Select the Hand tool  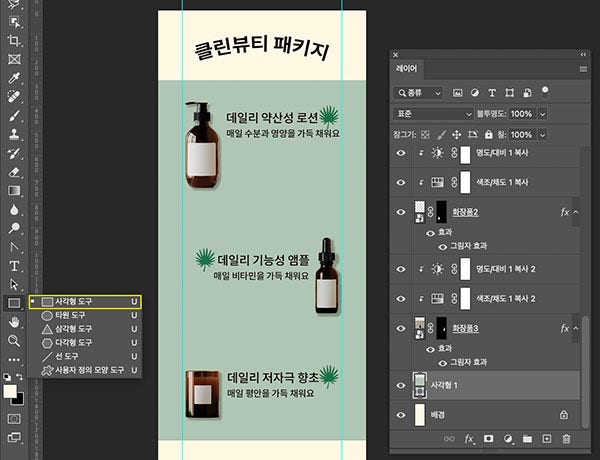click(x=14, y=322)
